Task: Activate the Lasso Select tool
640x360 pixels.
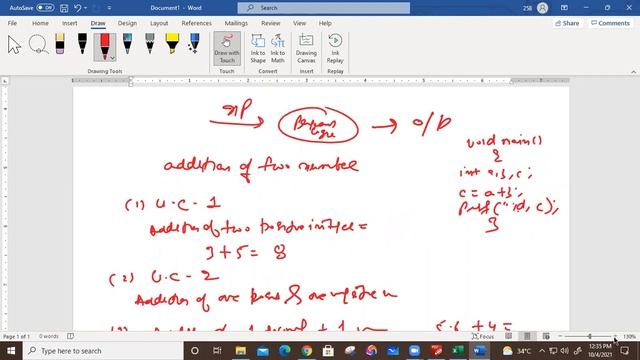Action: pyautogui.click(x=38, y=44)
